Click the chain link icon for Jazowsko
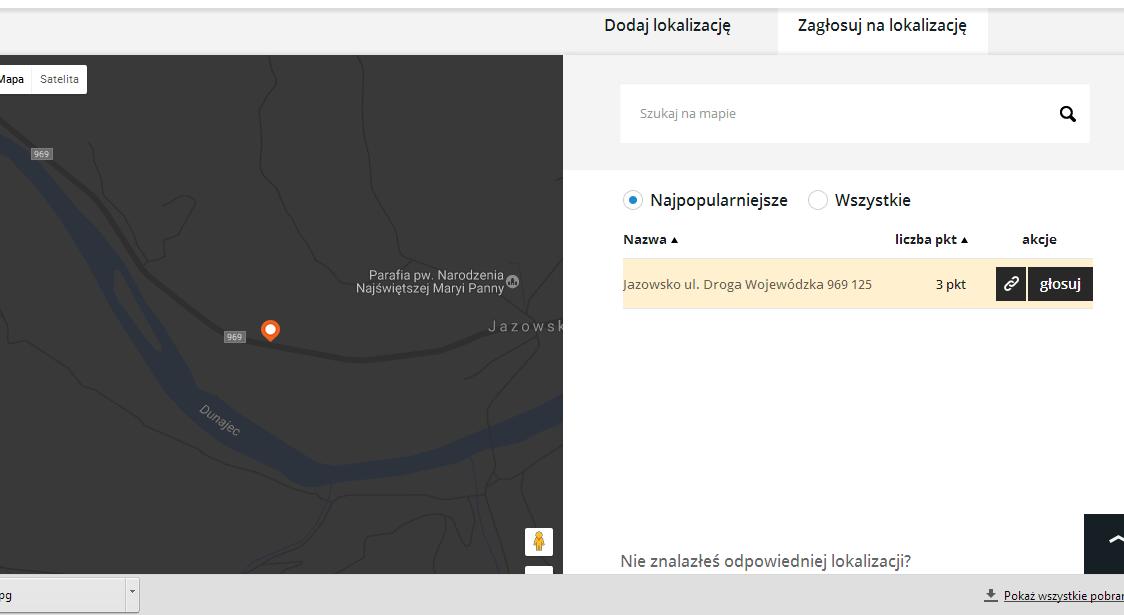 click(x=1011, y=284)
